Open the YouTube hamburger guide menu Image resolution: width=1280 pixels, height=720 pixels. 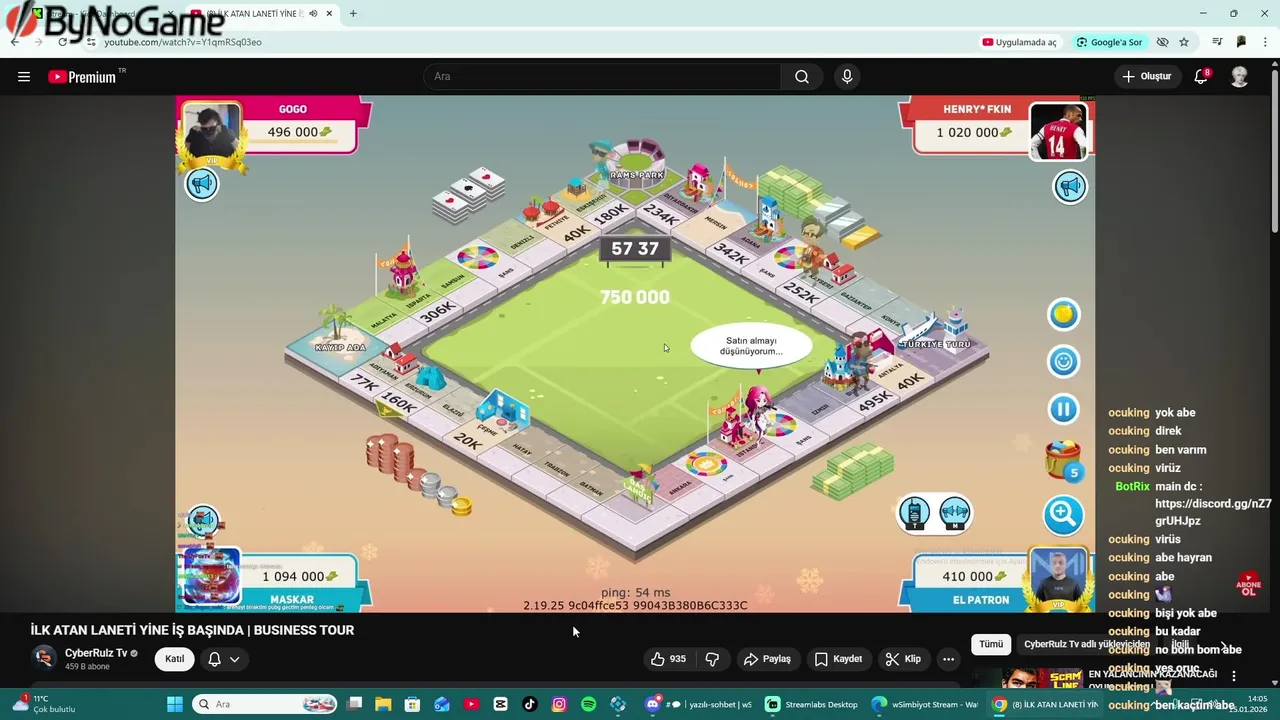click(x=24, y=76)
